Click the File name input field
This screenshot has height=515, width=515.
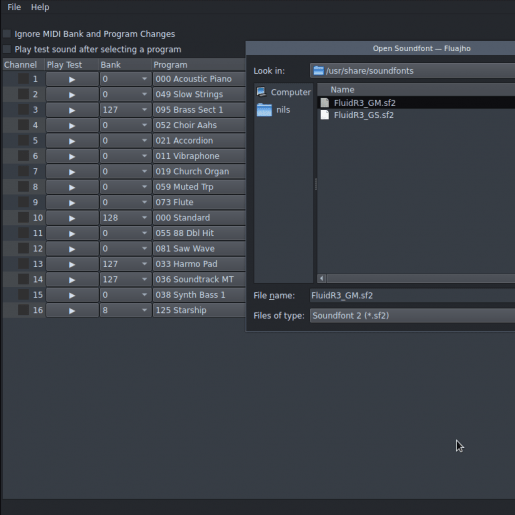[413, 296]
